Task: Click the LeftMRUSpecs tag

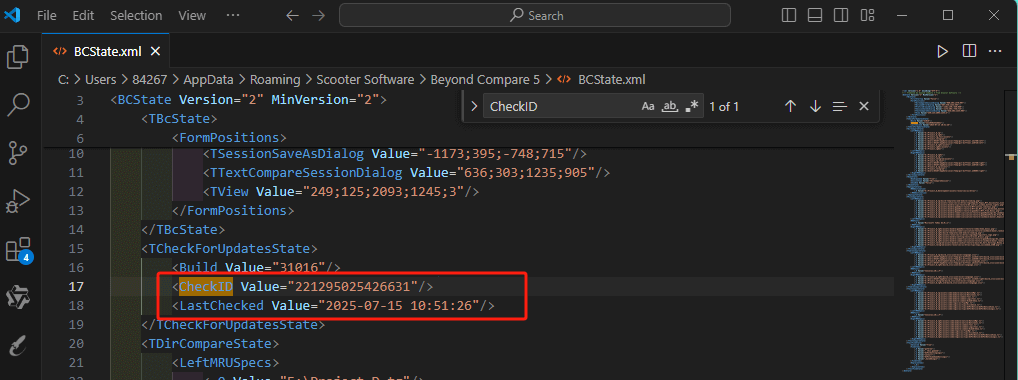Action: tap(225, 362)
